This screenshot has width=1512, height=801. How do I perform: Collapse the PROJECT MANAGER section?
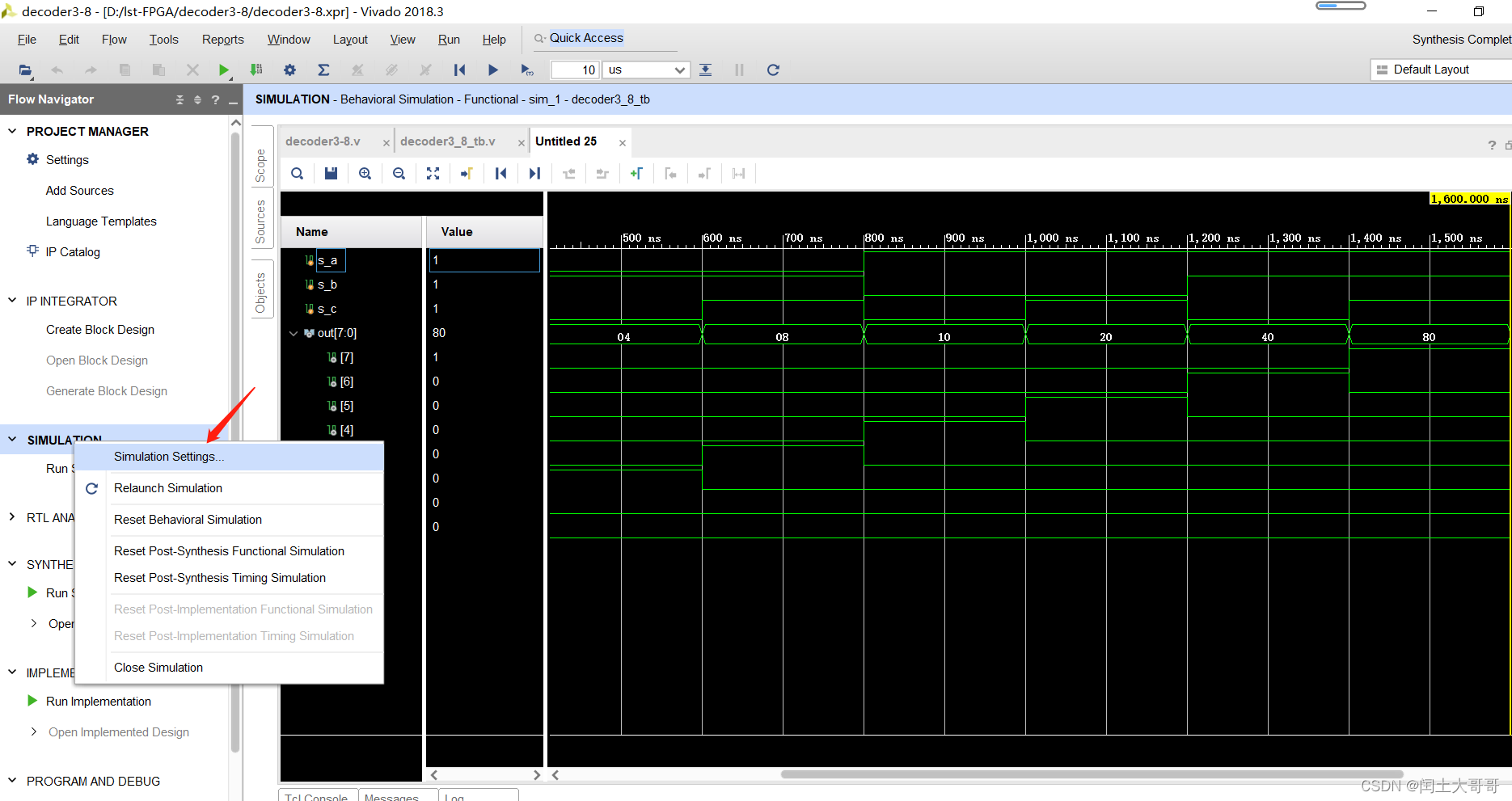[x=12, y=131]
